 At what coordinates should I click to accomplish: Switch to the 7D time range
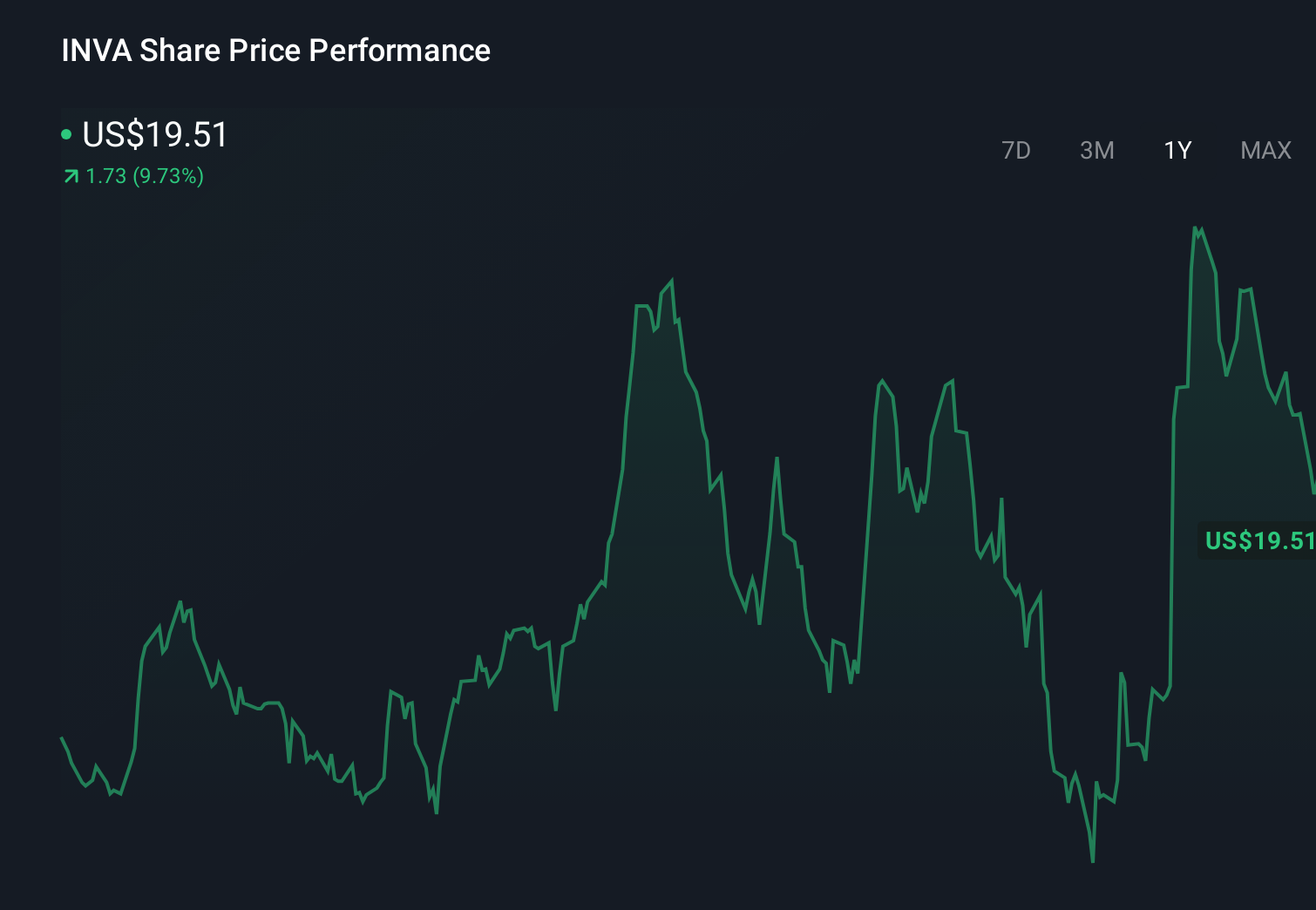point(1016,150)
